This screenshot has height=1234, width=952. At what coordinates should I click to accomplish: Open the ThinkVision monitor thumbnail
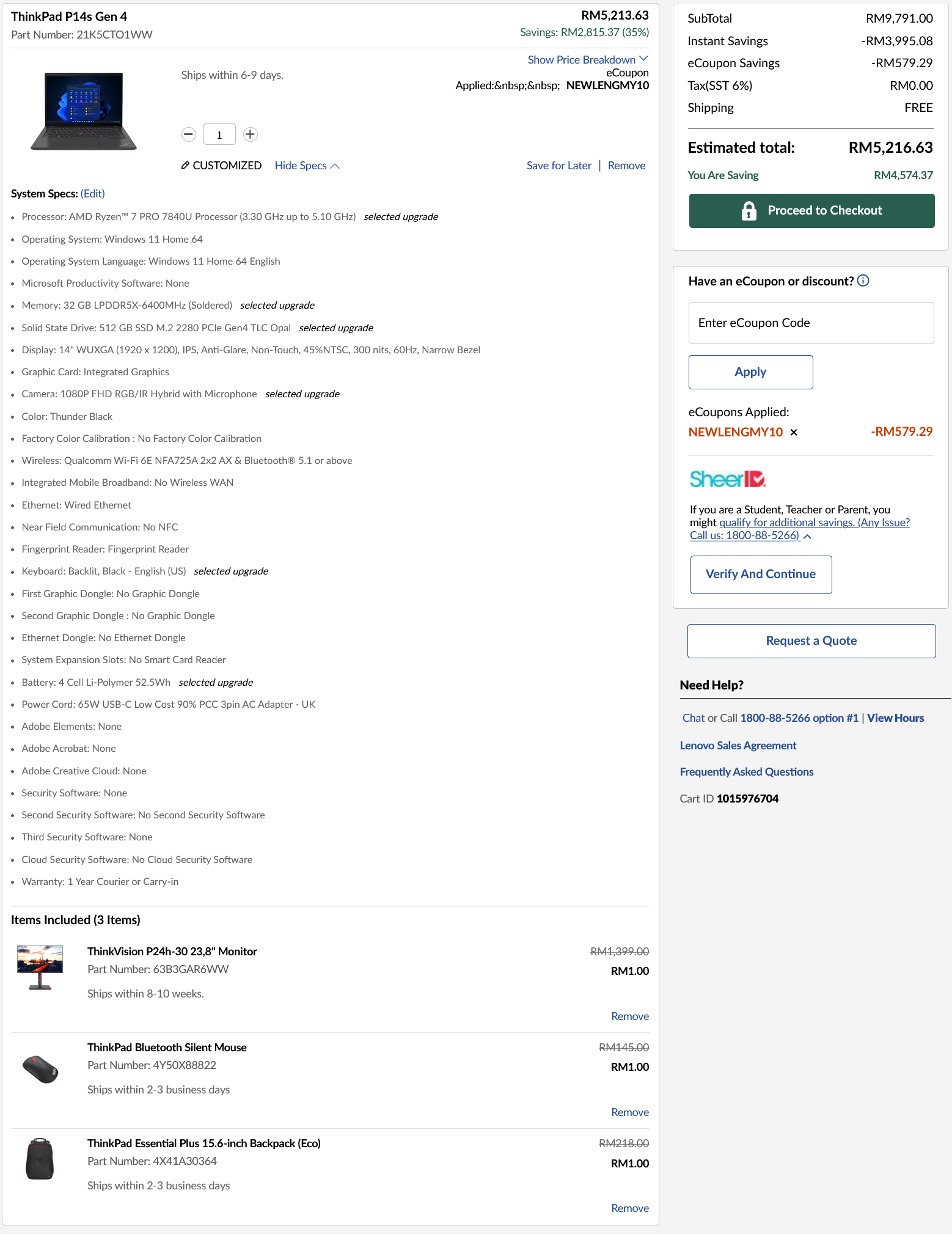click(40, 967)
